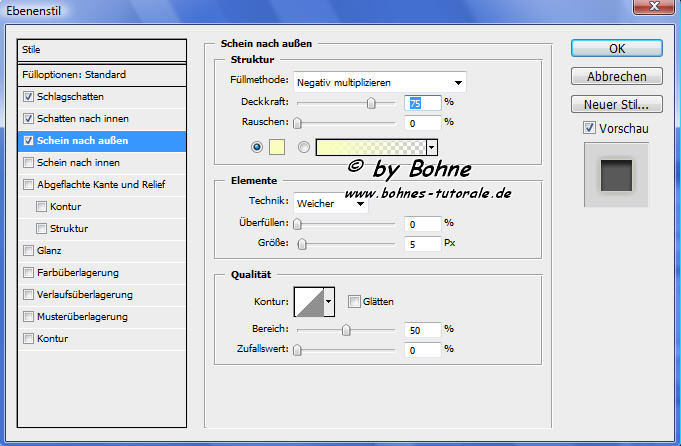The width and height of the screenshot is (681, 446).
Task: Click the Deckkraft value input field
Action: pos(422,102)
